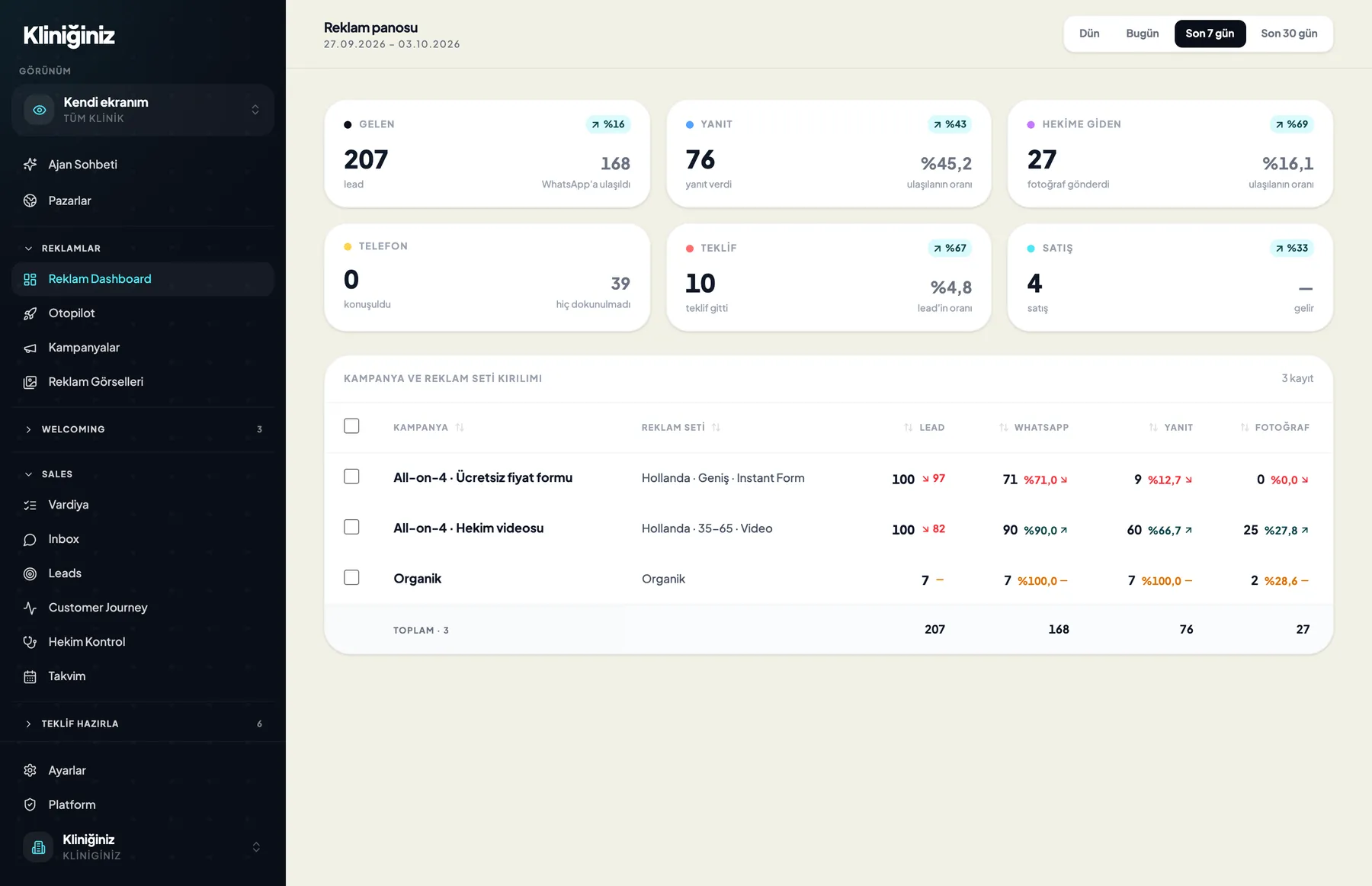The image size is (1372, 886).
Task: Open Otopilot rocket icon
Action: pyautogui.click(x=30, y=313)
